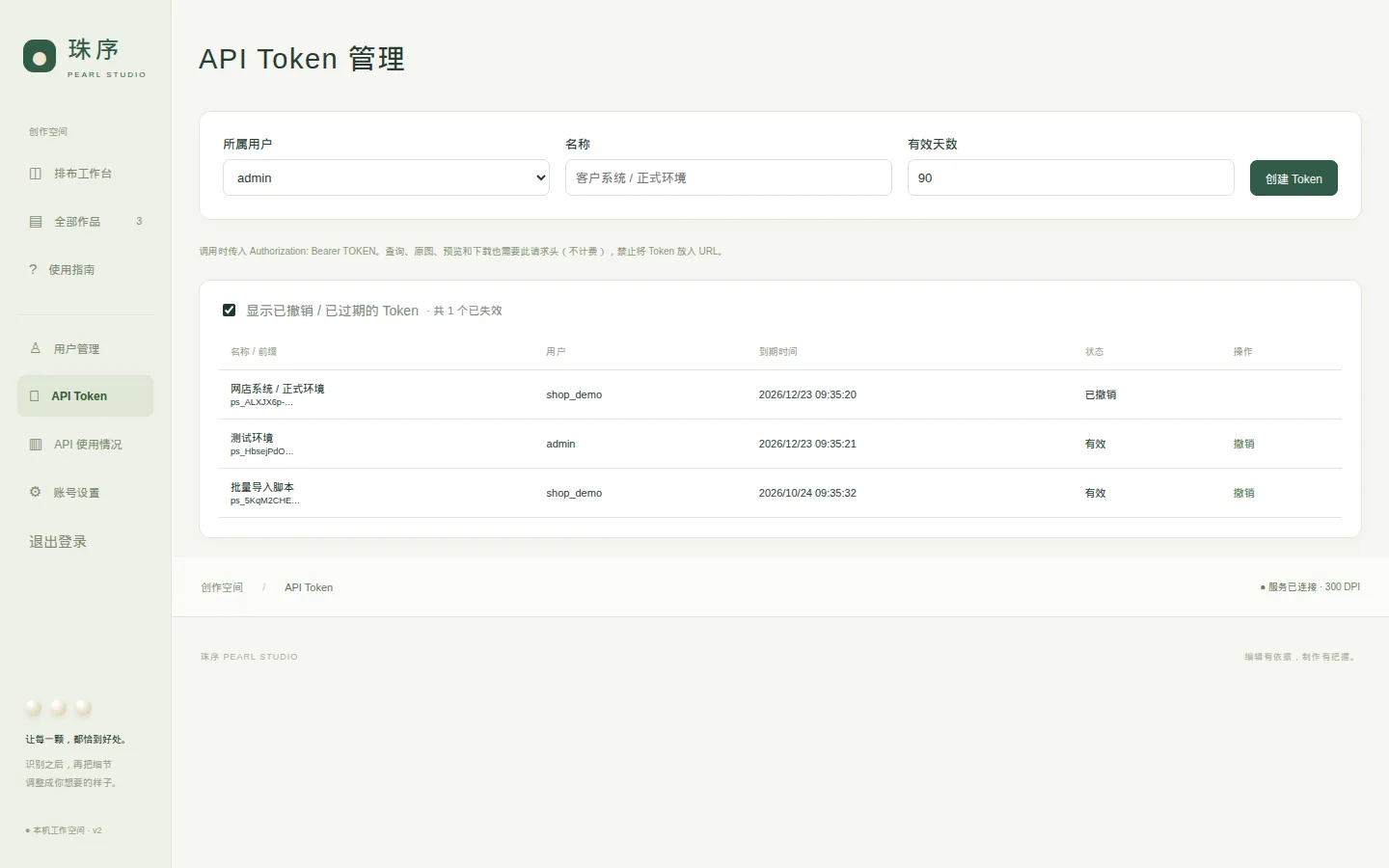This screenshot has width=1389, height=868.
Task: Revoke the 批量导入脚本 token via 撤销
Action: tap(1243, 493)
